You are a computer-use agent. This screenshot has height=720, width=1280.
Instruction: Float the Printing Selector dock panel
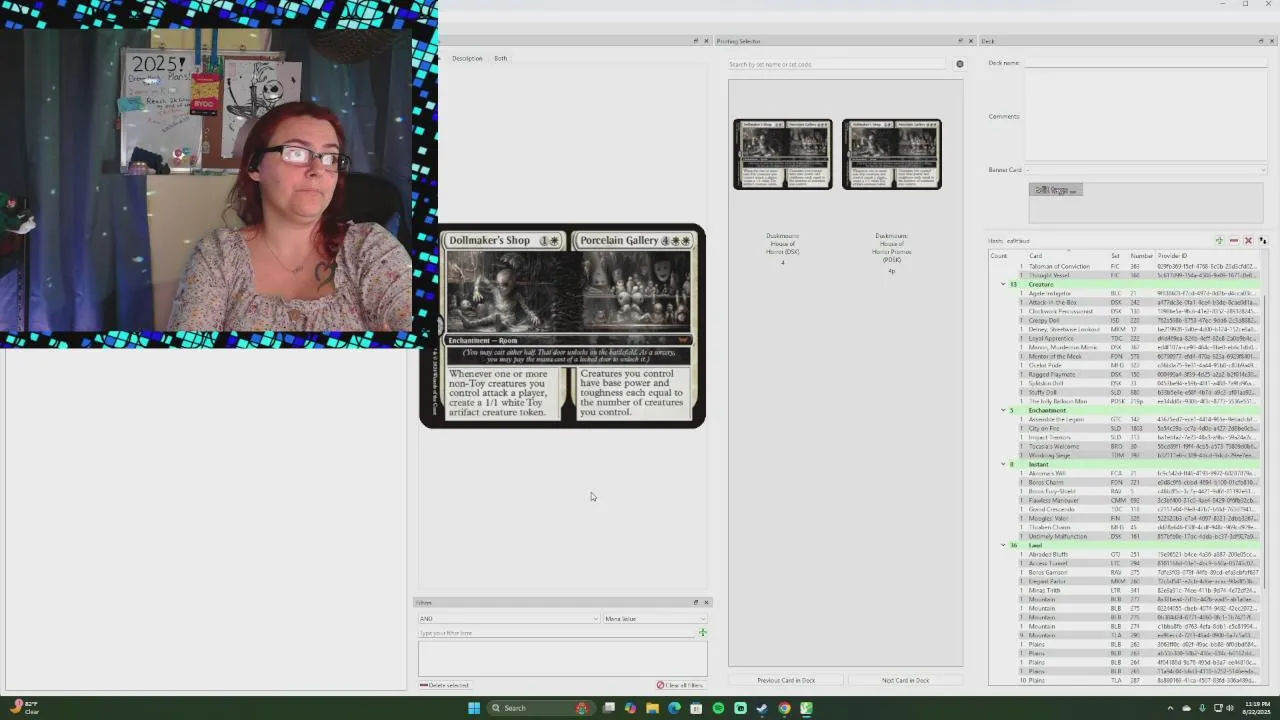pyautogui.click(x=960, y=41)
